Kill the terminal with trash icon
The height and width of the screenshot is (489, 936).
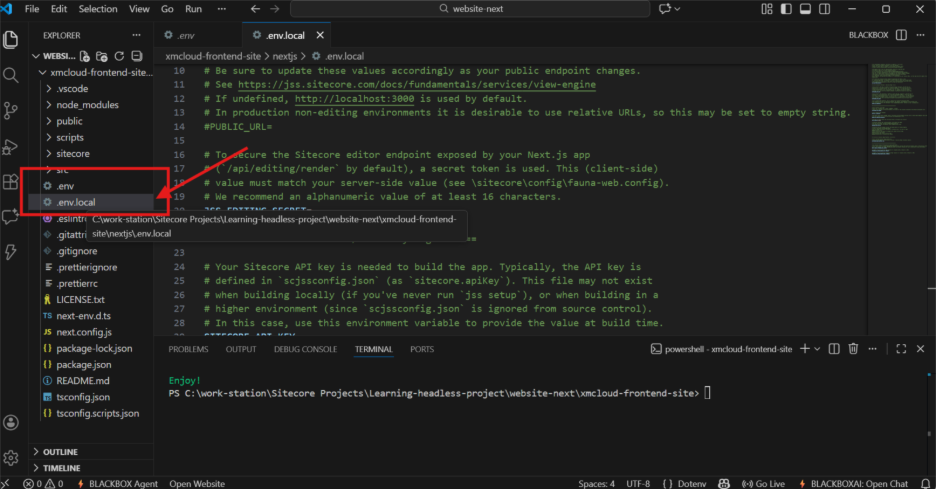[853, 349]
